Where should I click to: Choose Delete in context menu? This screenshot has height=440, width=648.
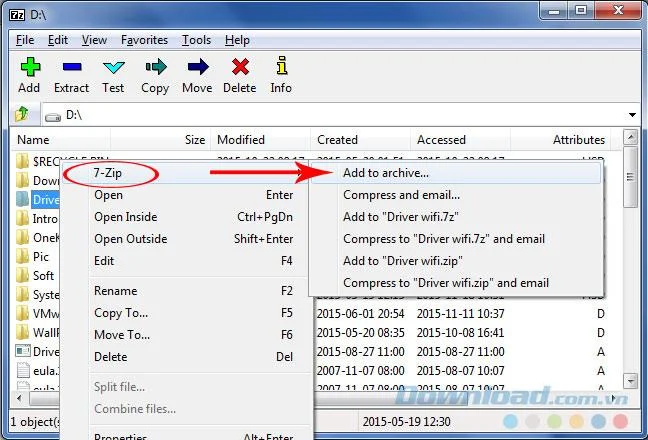tap(185, 357)
